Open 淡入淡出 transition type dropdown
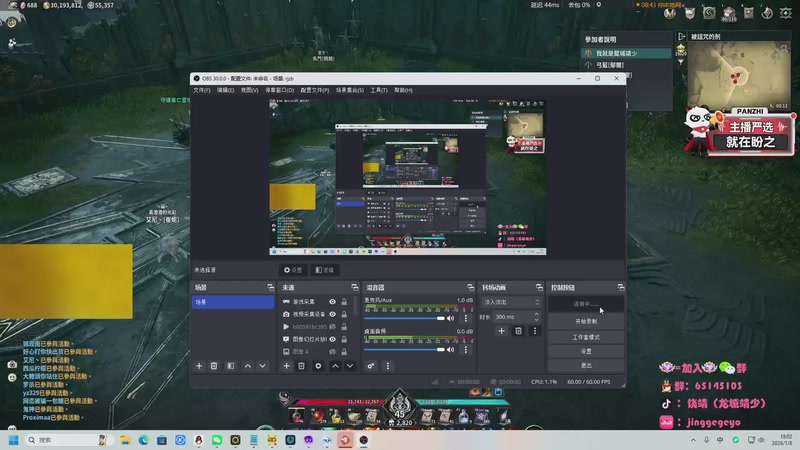Image resolution: width=800 pixels, height=450 pixels. [x=510, y=303]
